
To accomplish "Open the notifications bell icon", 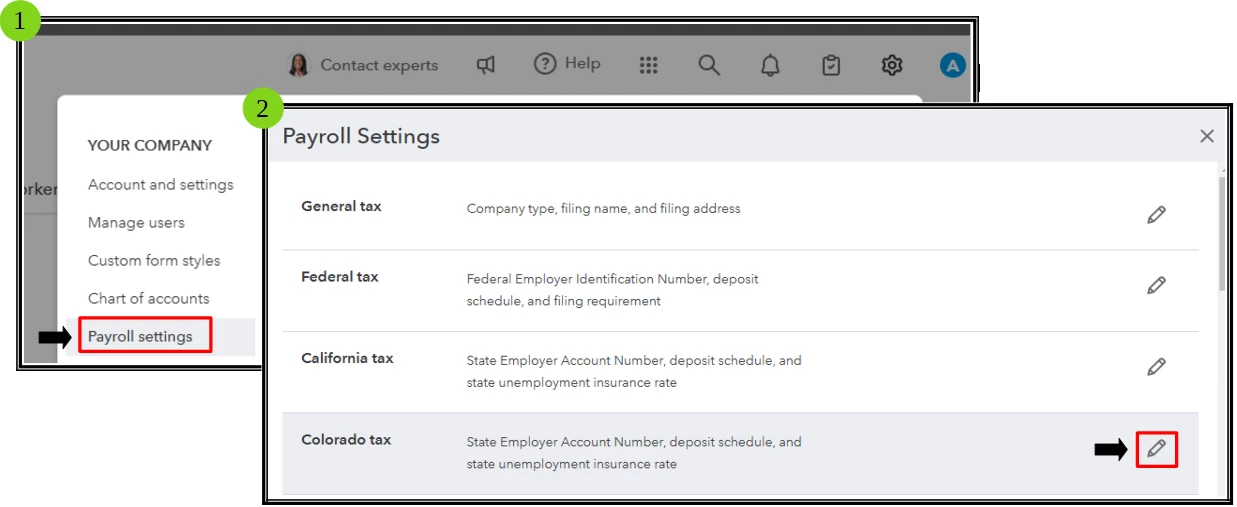I will (x=770, y=65).
